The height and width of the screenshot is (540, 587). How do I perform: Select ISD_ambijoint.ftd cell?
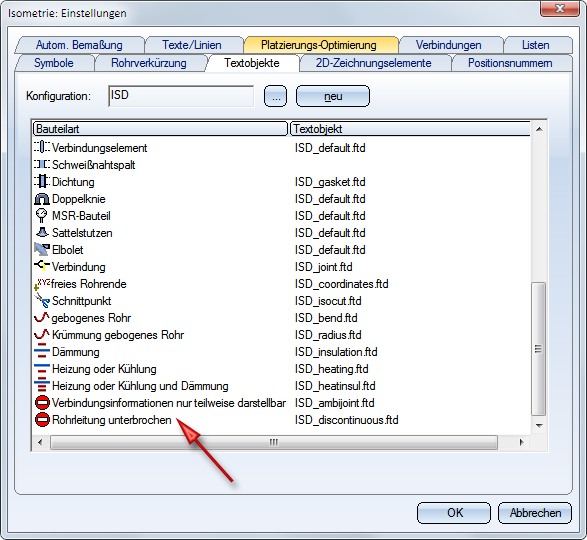tap(334, 403)
